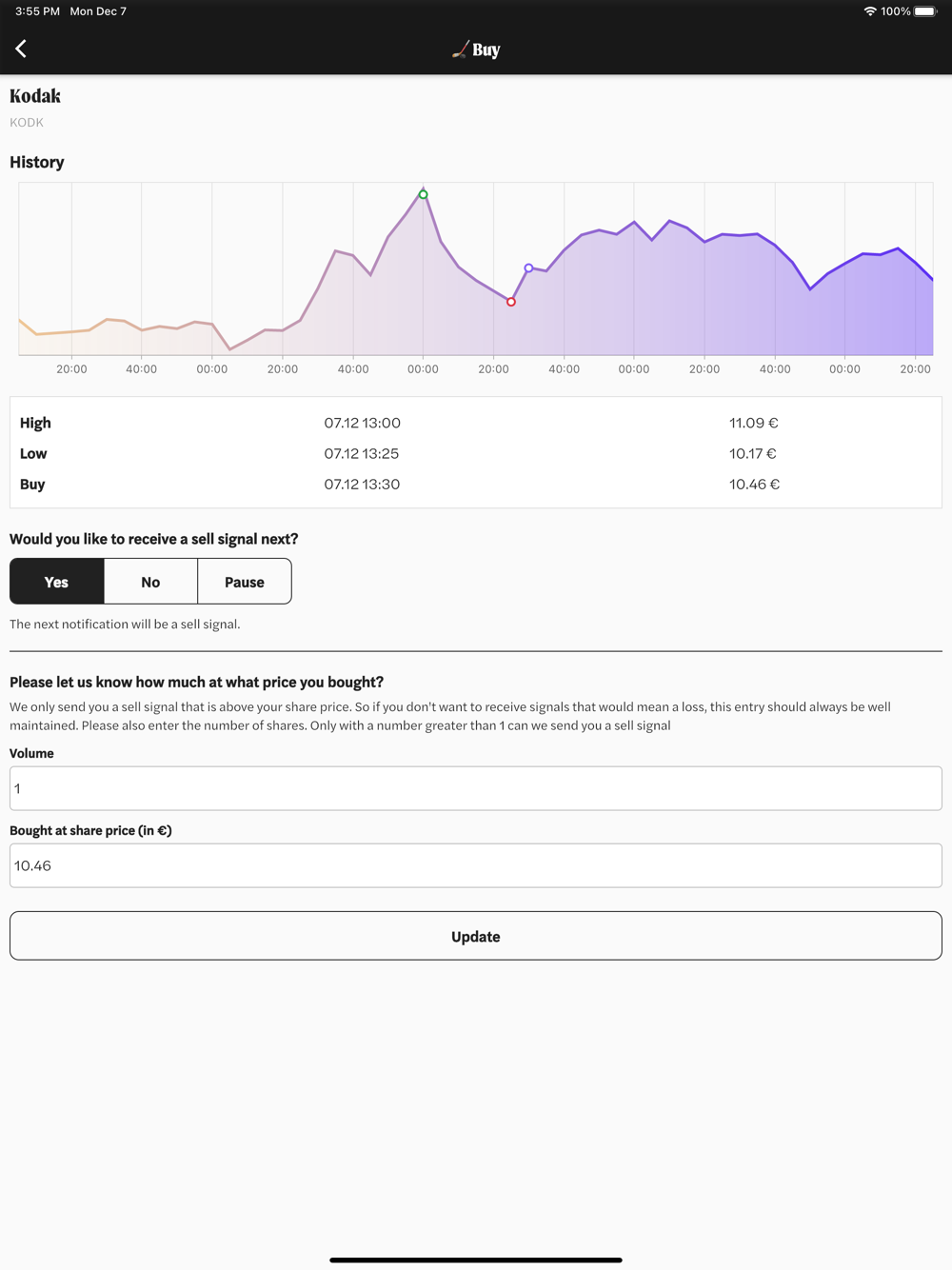The width and height of the screenshot is (952, 1270).
Task: Focus the Bought at share price field
Action: 476,865
